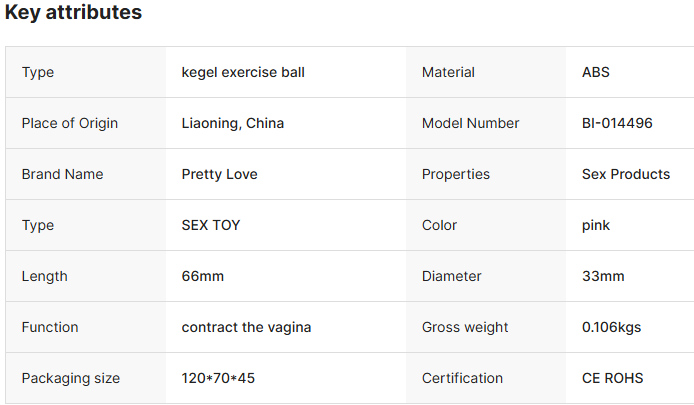Select the CE ROHS certification value
This screenshot has width=694, height=405.
pos(612,378)
